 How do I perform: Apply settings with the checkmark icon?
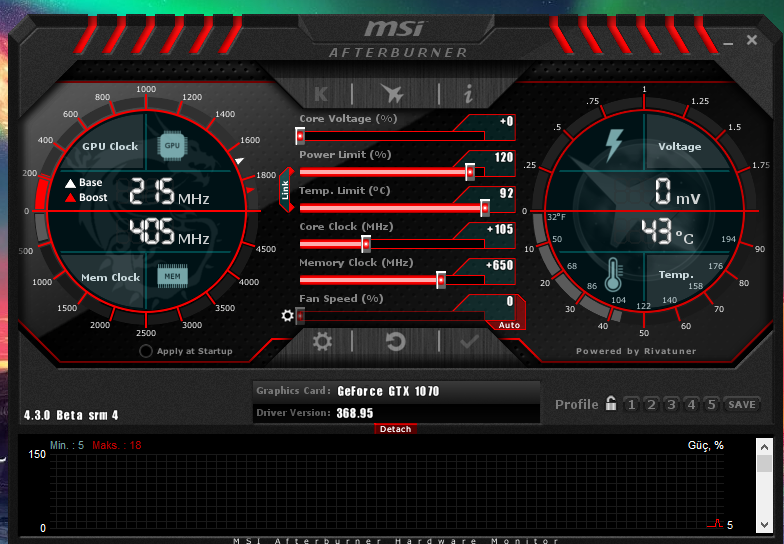pos(469,342)
